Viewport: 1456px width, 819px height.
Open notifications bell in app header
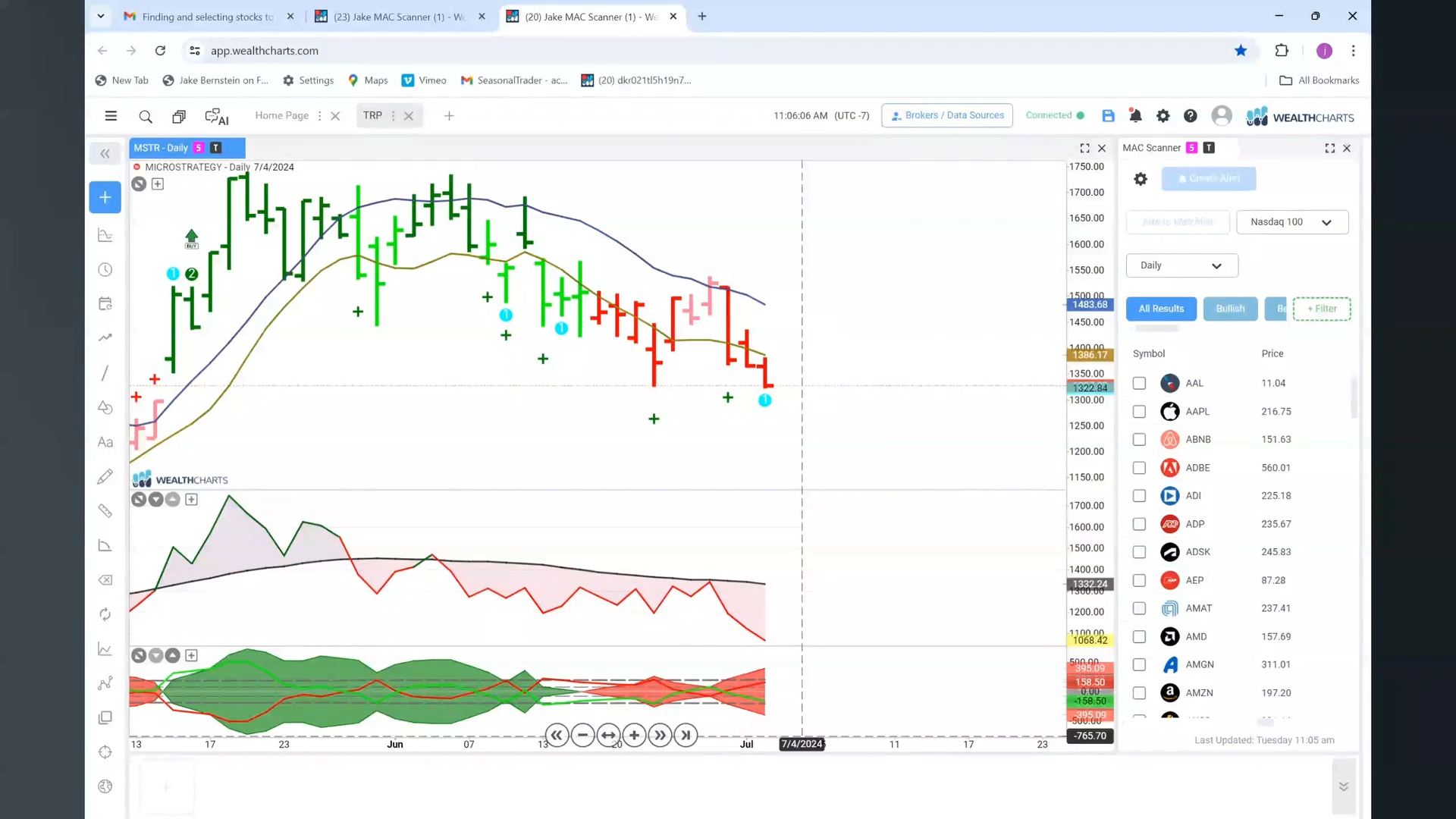coord(1135,116)
